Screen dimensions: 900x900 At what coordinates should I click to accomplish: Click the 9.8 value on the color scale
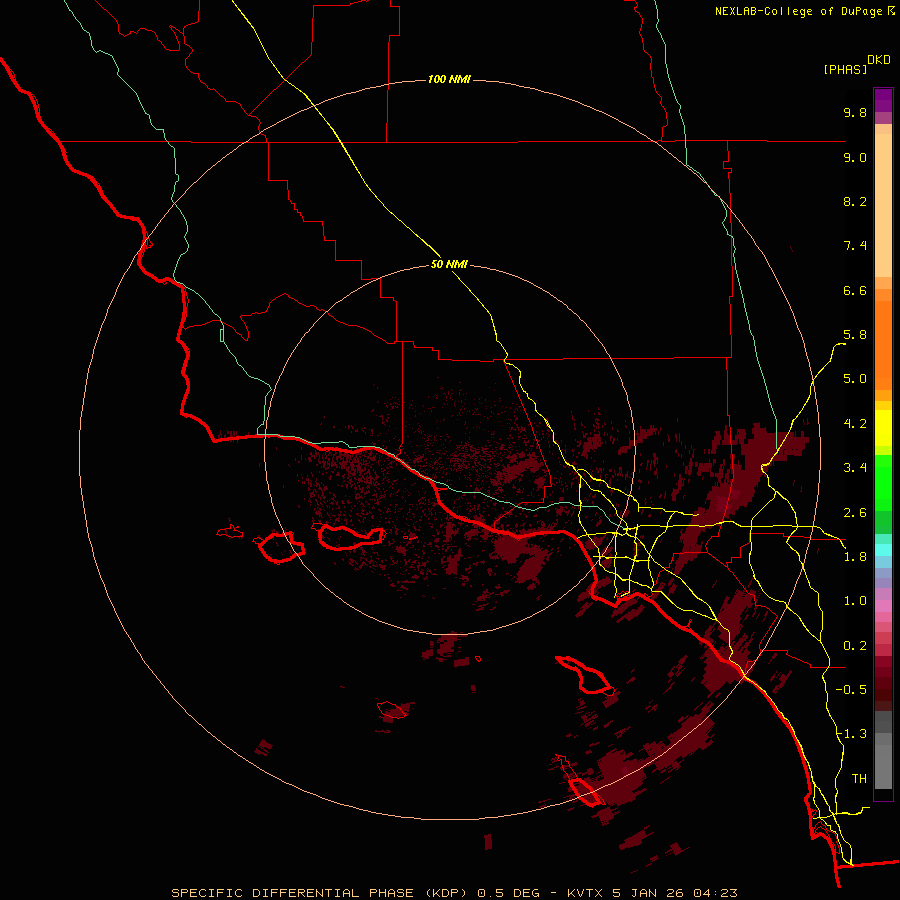(x=855, y=112)
